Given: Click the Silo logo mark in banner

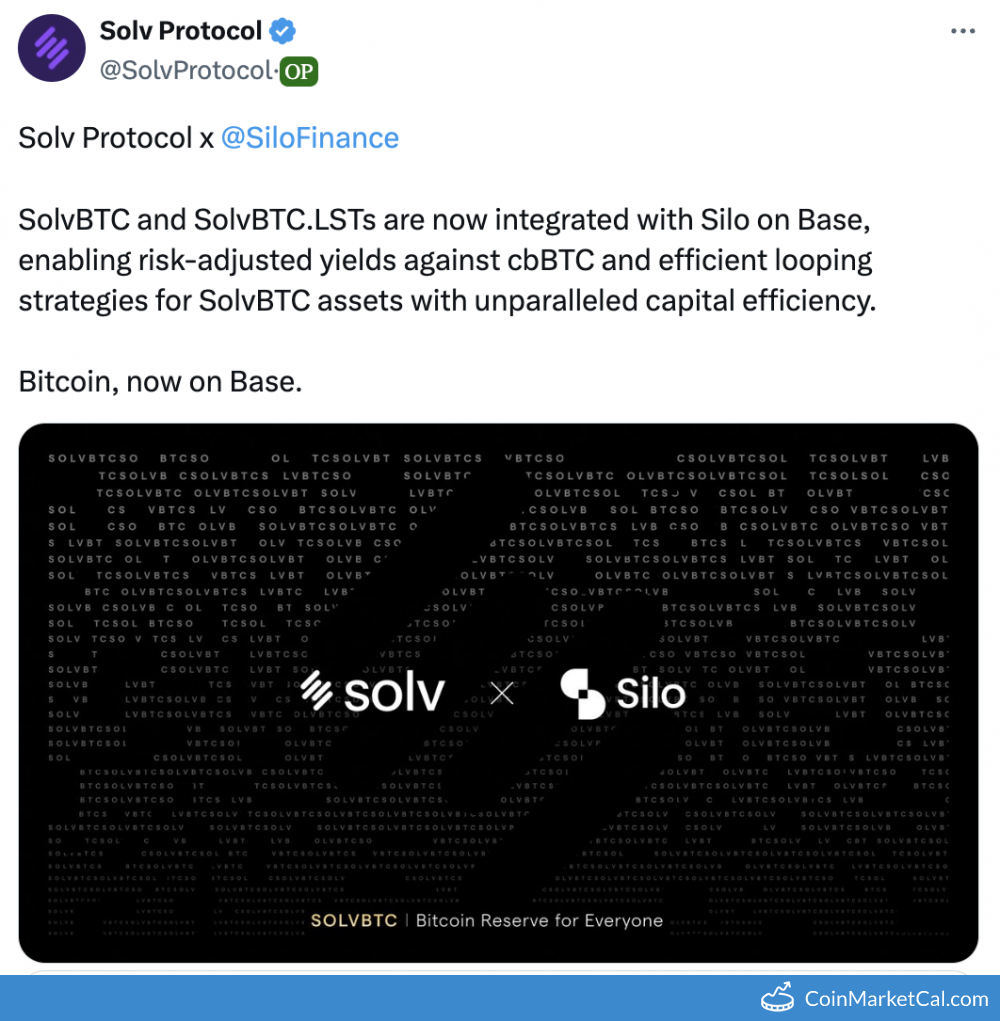Looking at the screenshot, I should click(582, 693).
